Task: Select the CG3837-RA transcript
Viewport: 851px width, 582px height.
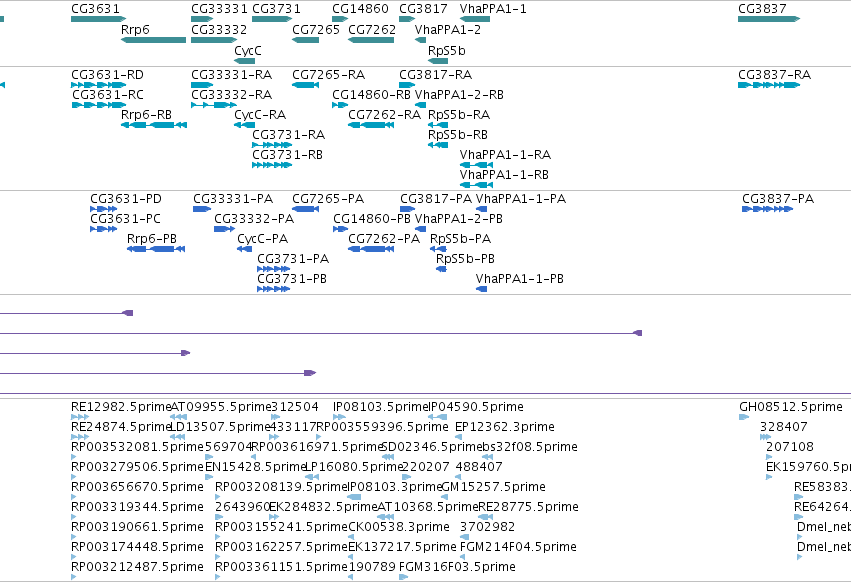Action: (769, 85)
